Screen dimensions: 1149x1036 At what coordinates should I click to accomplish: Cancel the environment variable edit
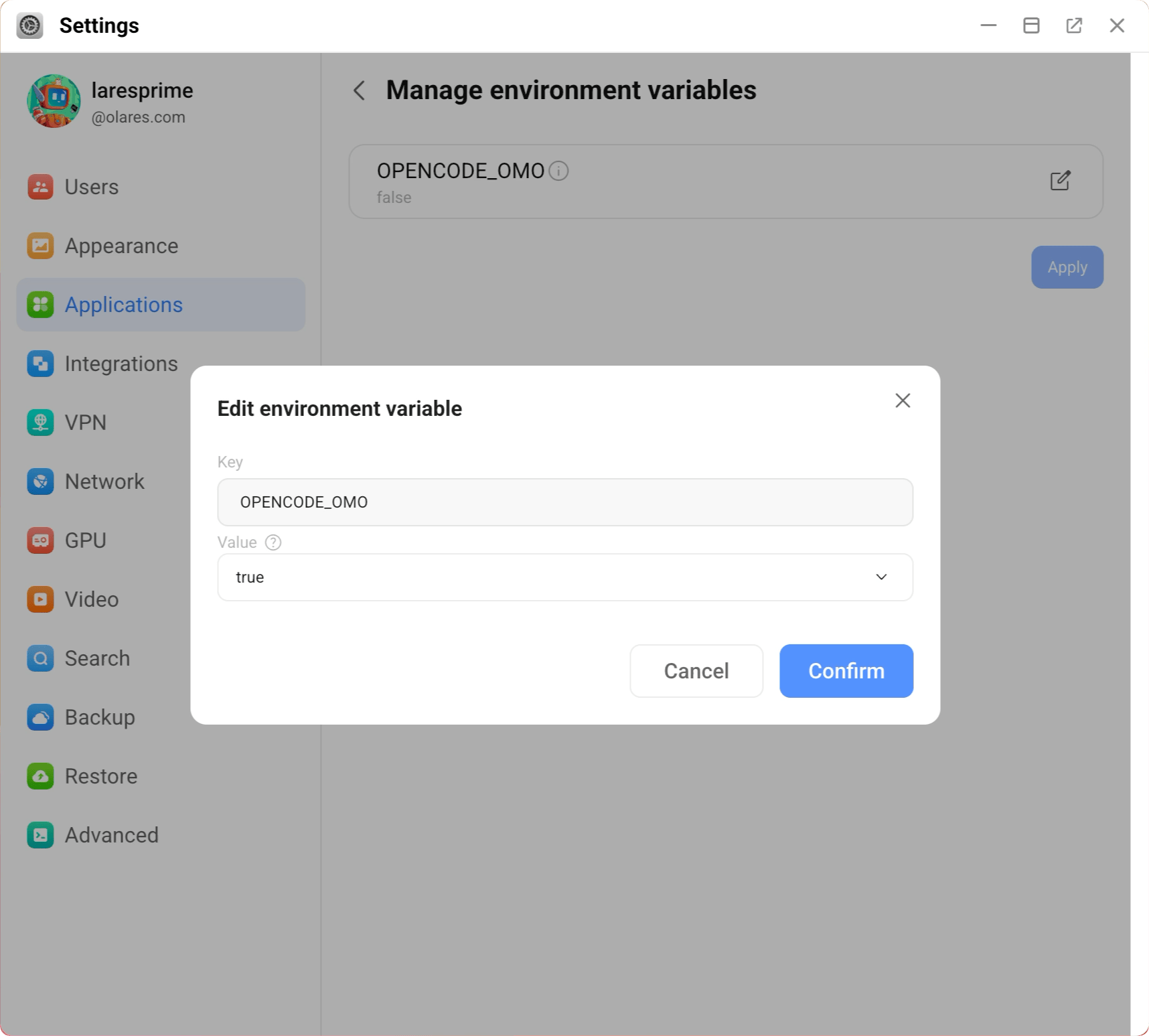click(696, 671)
